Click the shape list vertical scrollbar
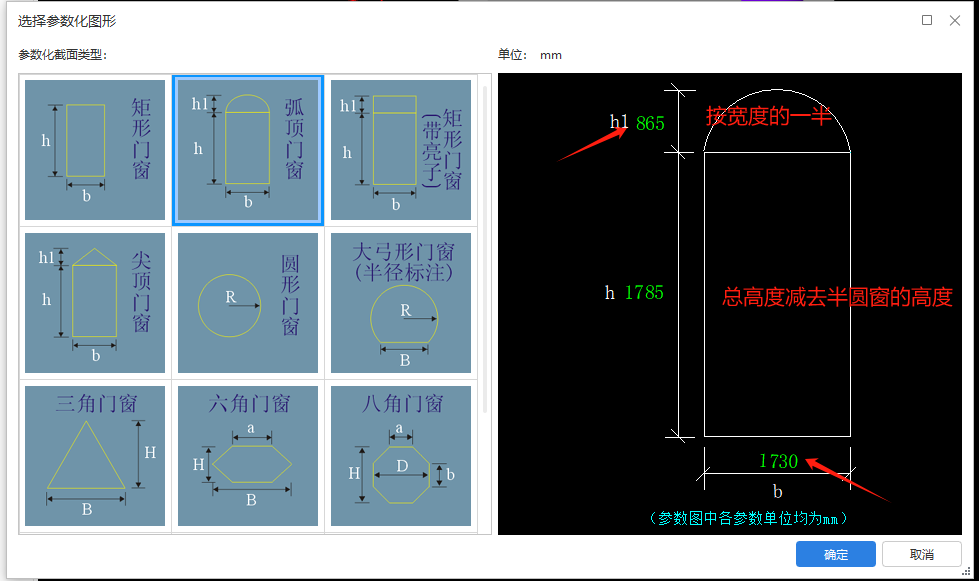 tap(485, 250)
